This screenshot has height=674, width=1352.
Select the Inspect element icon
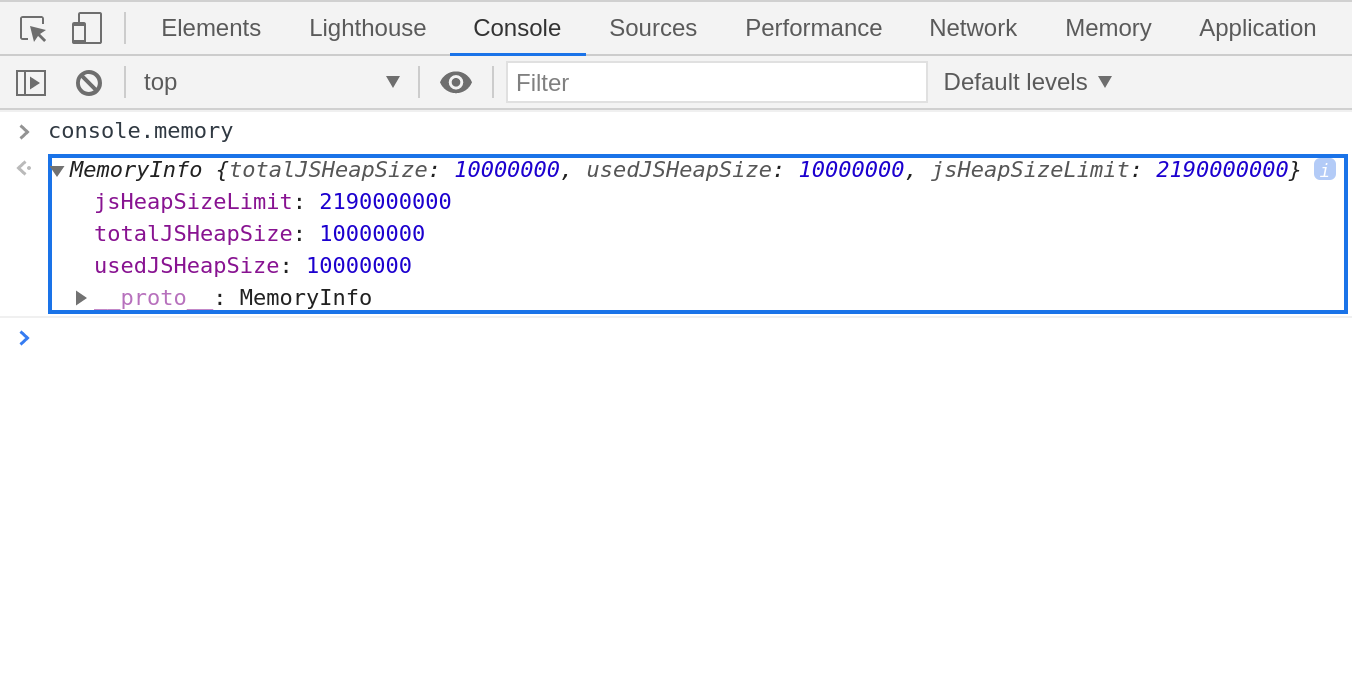[x=31, y=28]
